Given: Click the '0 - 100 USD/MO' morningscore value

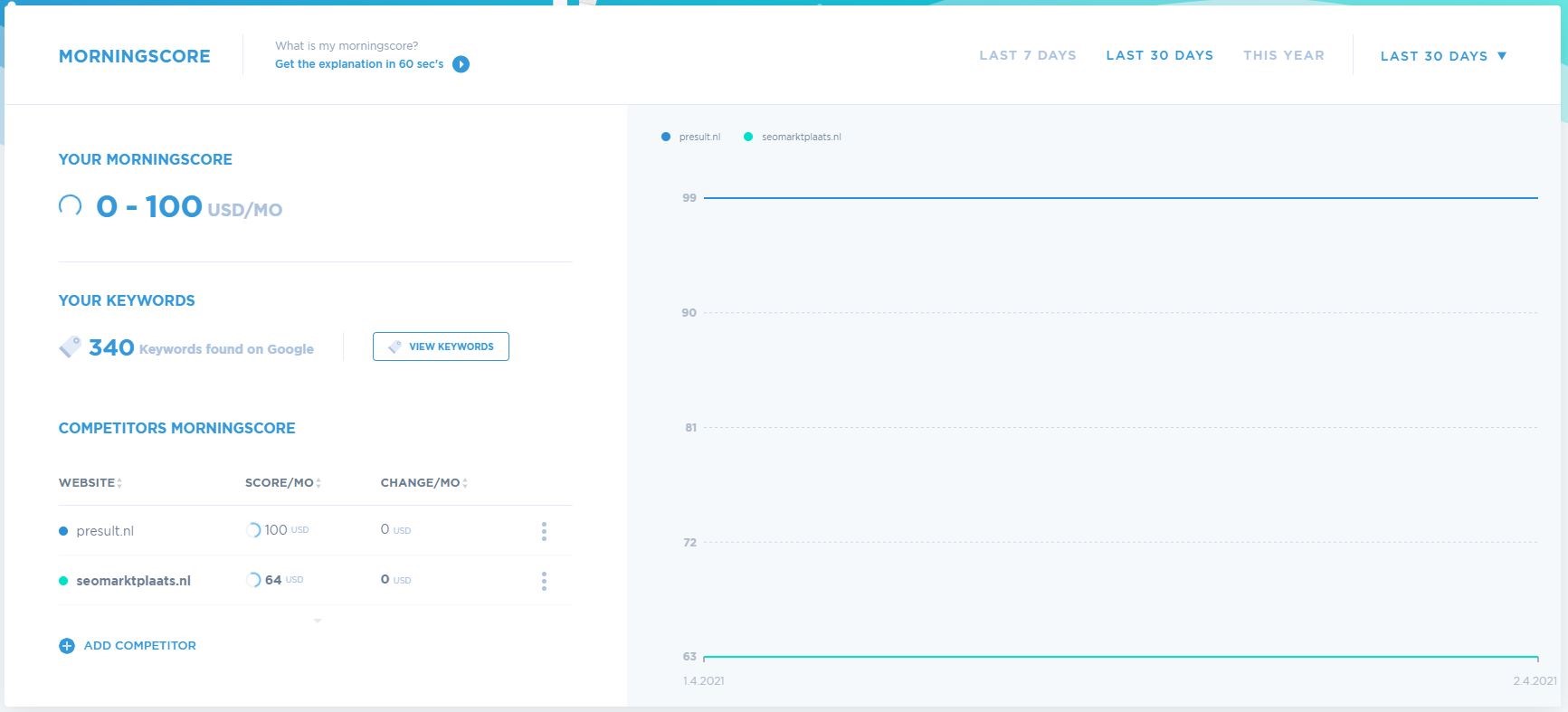Looking at the screenshot, I should (189, 207).
